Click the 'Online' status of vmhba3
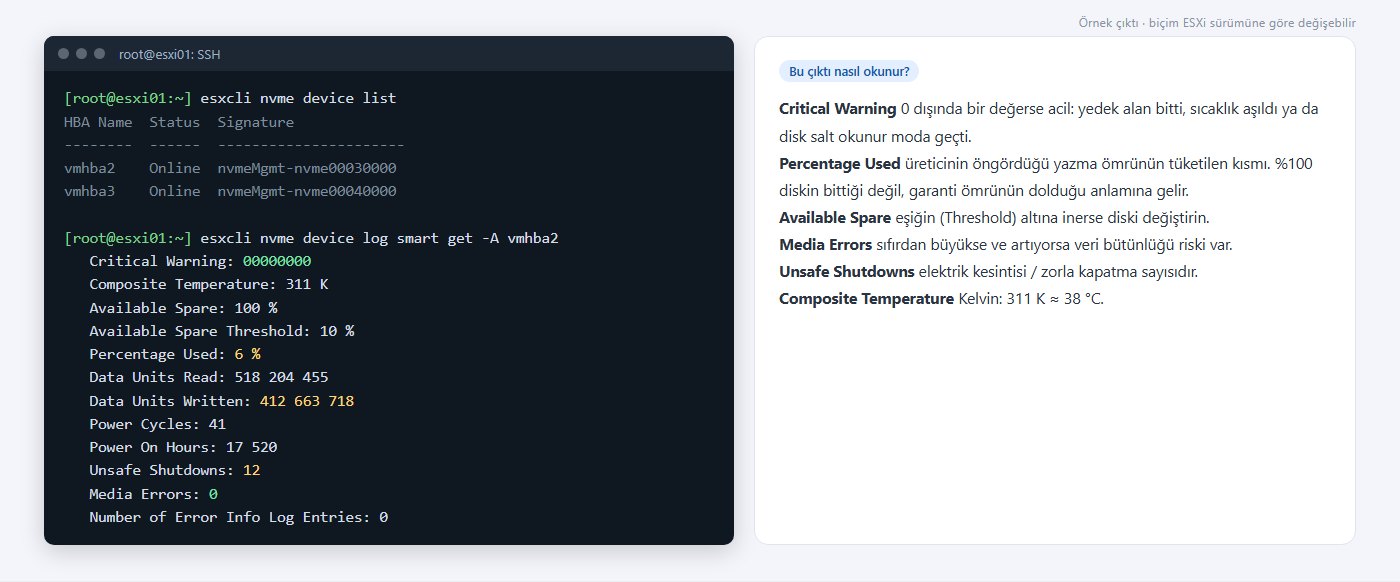This screenshot has width=1400, height=582. pos(175,191)
